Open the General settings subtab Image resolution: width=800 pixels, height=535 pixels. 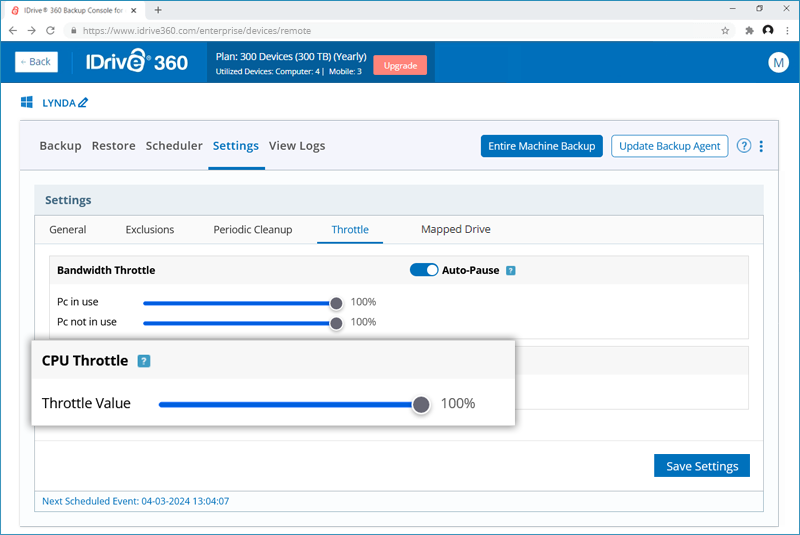pos(68,230)
